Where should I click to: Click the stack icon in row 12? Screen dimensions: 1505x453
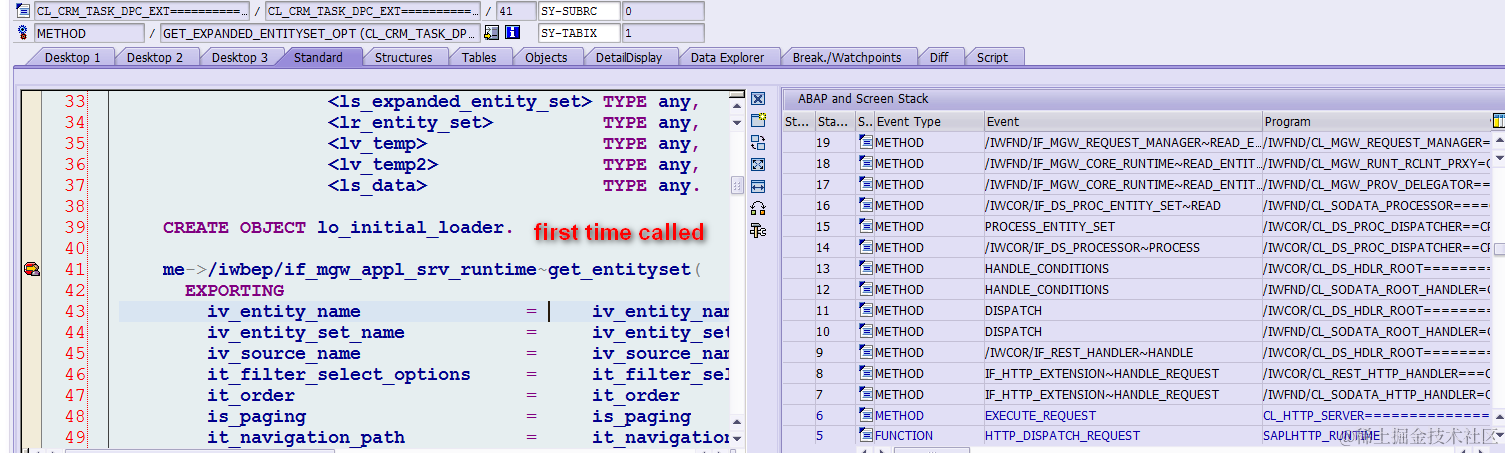pyautogui.click(x=865, y=289)
